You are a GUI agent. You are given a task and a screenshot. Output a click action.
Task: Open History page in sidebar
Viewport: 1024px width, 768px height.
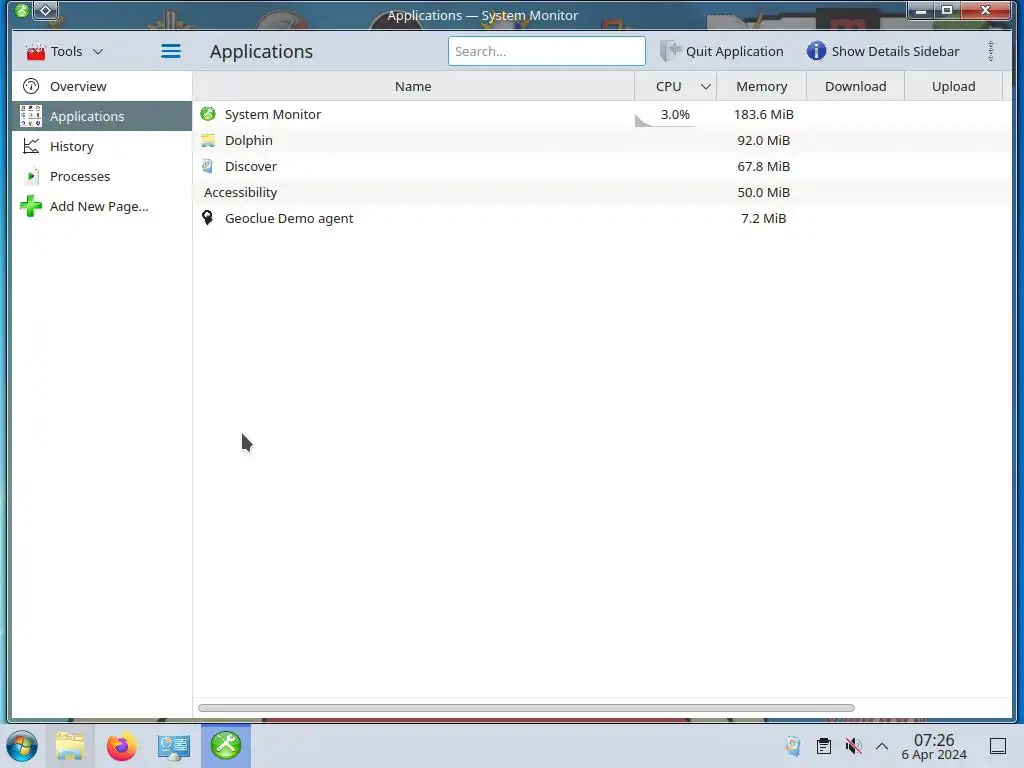point(102,146)
